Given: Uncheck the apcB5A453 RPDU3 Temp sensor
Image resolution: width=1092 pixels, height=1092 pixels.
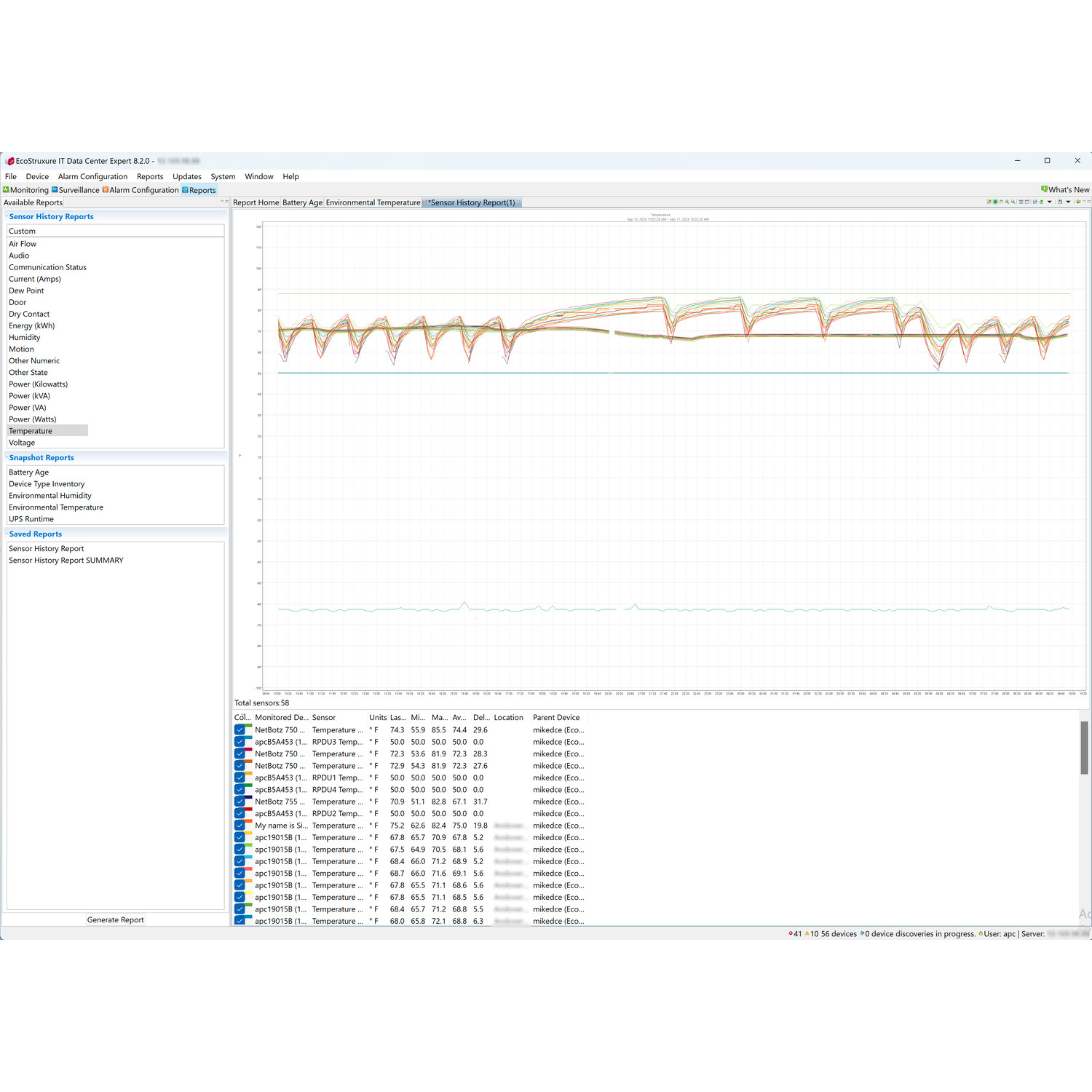Looking at the screenshot, I should click(x=240, y=742).
